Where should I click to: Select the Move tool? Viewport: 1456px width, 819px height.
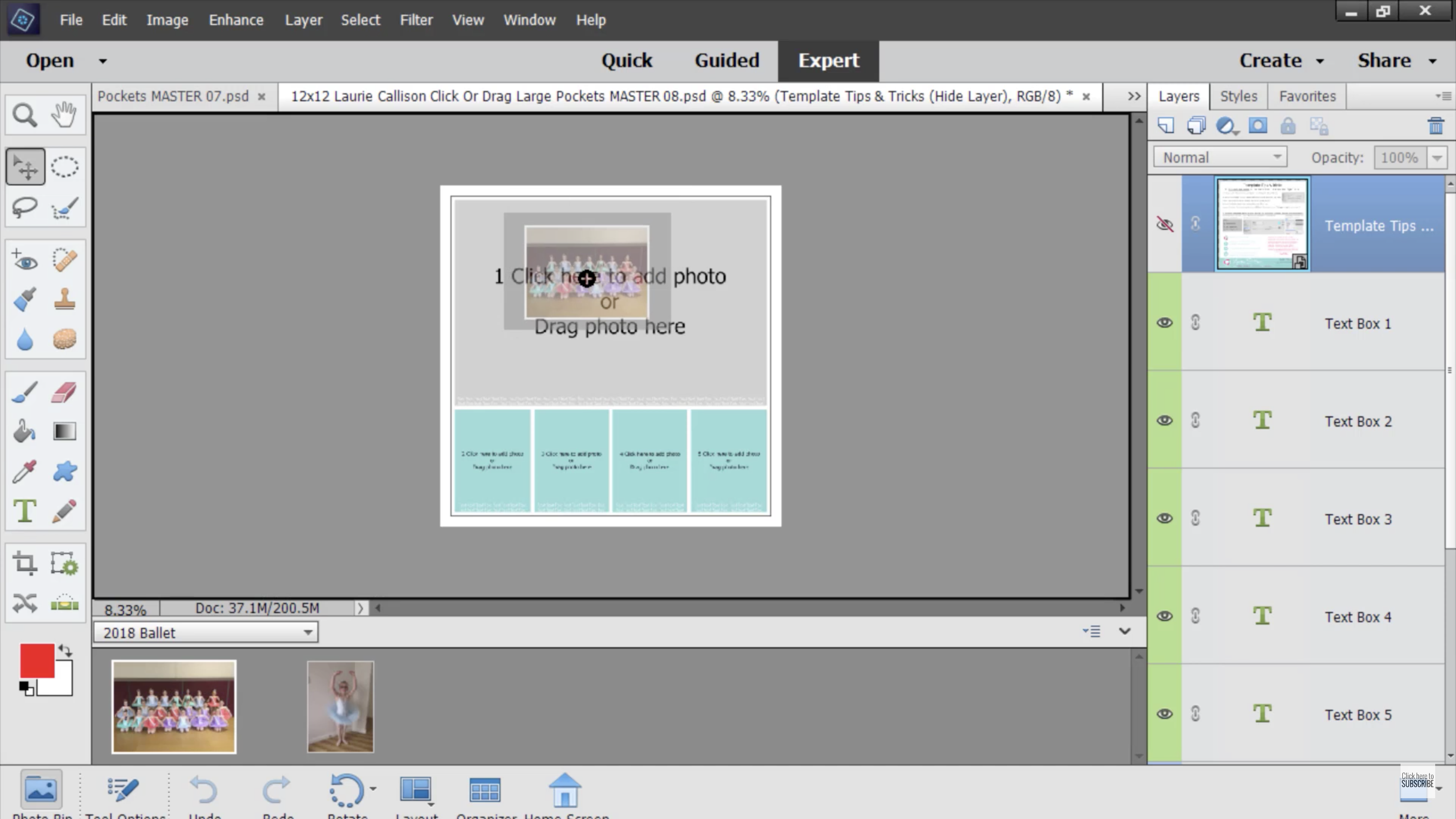pyautogui.click(x=26, y=167)
